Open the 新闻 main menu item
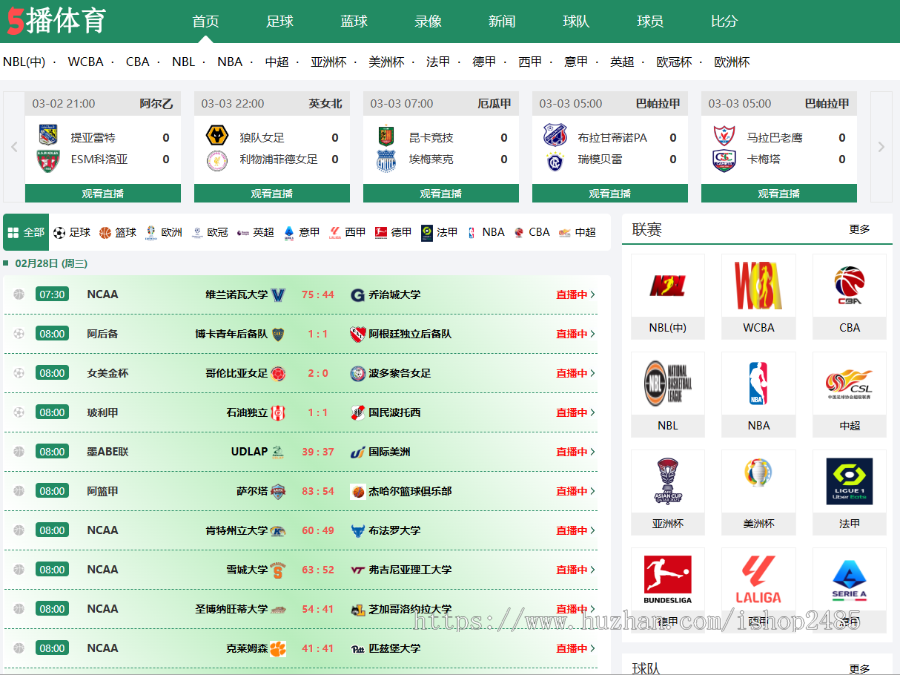The height and width of the screenshot is (675, 900). pyautogui.click(x=502, y=21)
